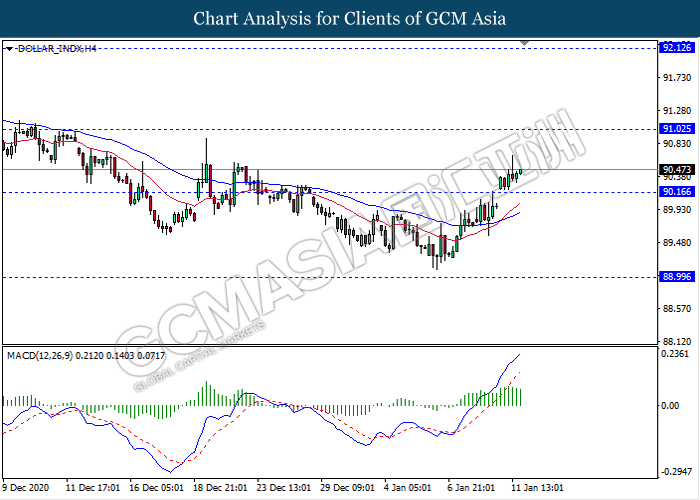Click the -0.2947 value on MACD scale
Viewport: 700px width, 500px height.
677,471
